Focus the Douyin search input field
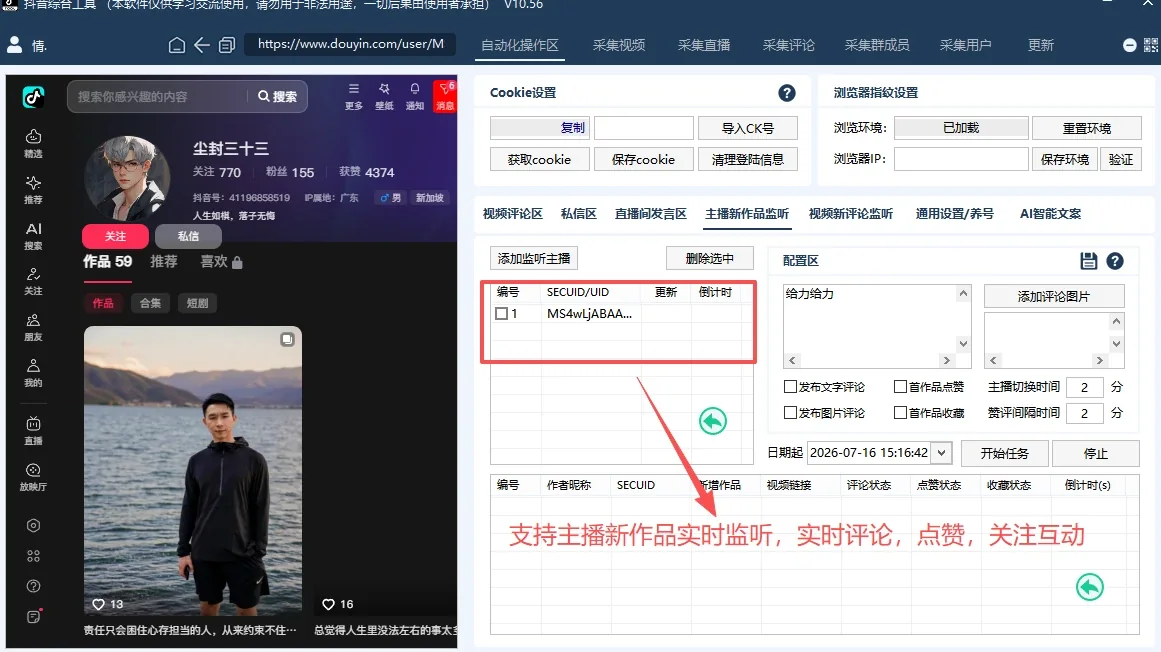1161x652 pixels. 159,96
